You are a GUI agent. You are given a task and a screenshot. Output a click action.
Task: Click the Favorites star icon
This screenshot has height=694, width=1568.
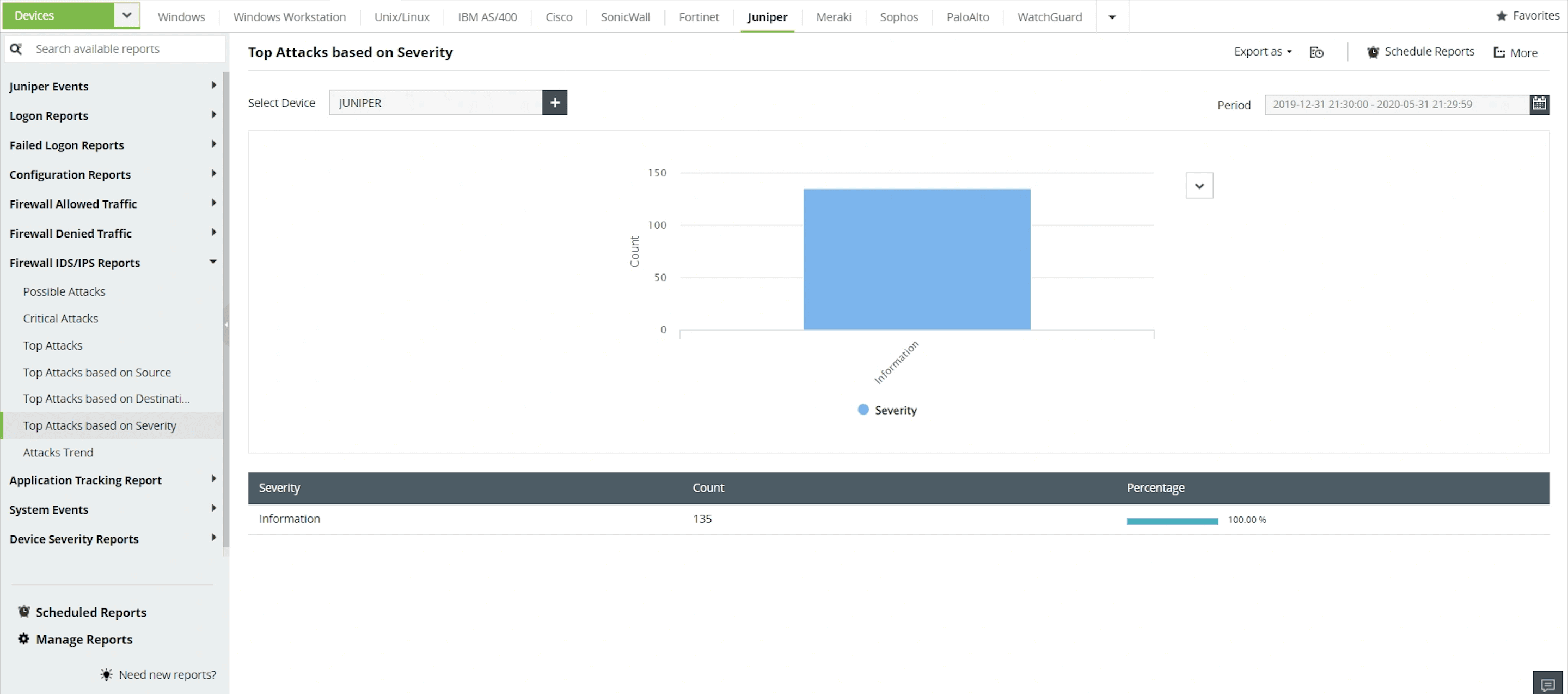tap(1501, 16)
